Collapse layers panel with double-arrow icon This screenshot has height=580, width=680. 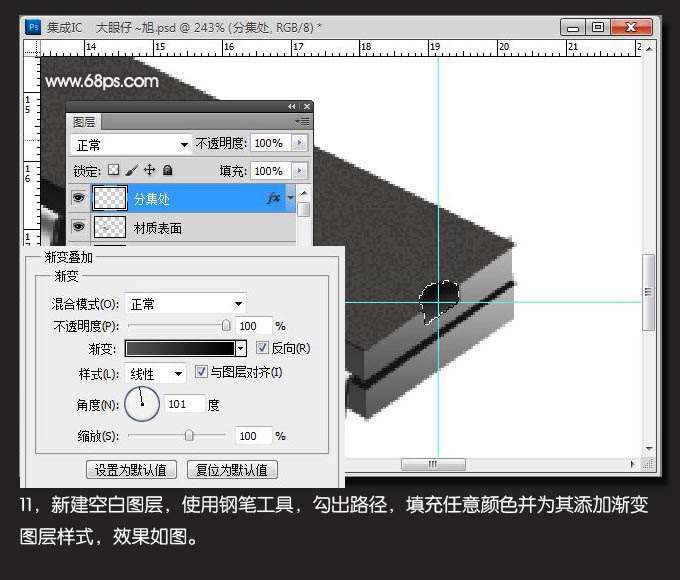coord(292,106)
